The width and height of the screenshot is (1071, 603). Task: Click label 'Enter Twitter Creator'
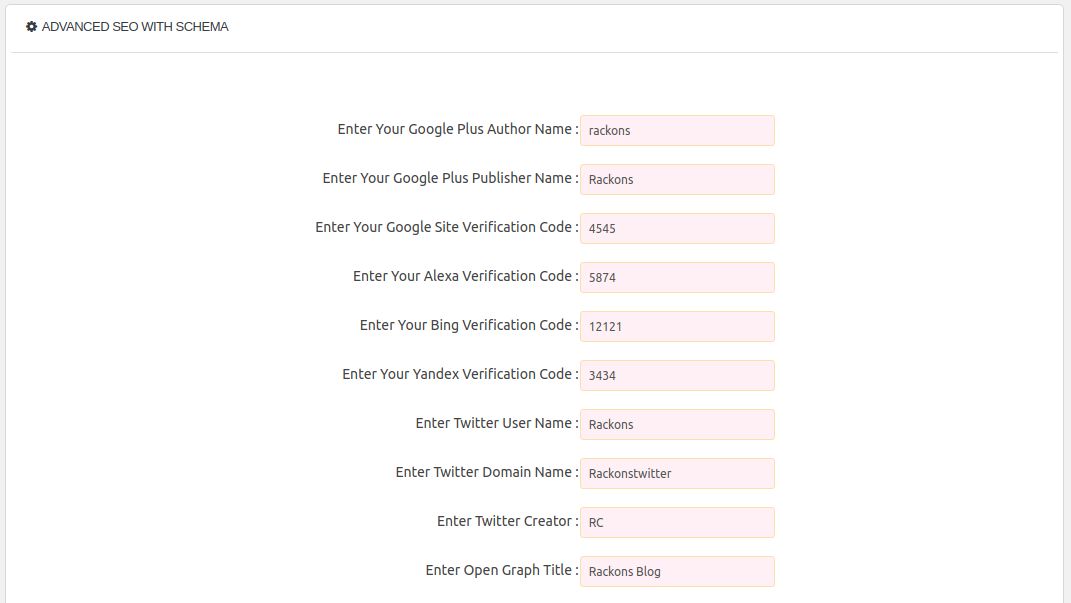coord(507,522)
